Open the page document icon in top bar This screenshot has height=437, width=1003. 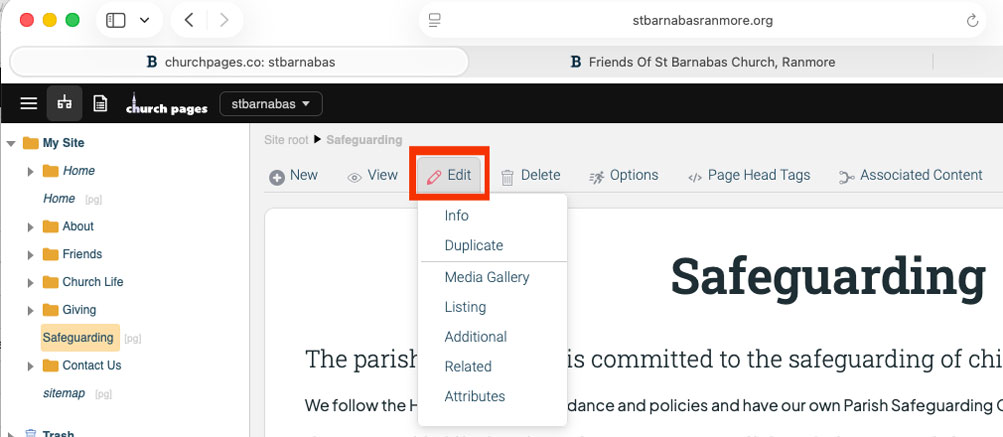(100, 104)
